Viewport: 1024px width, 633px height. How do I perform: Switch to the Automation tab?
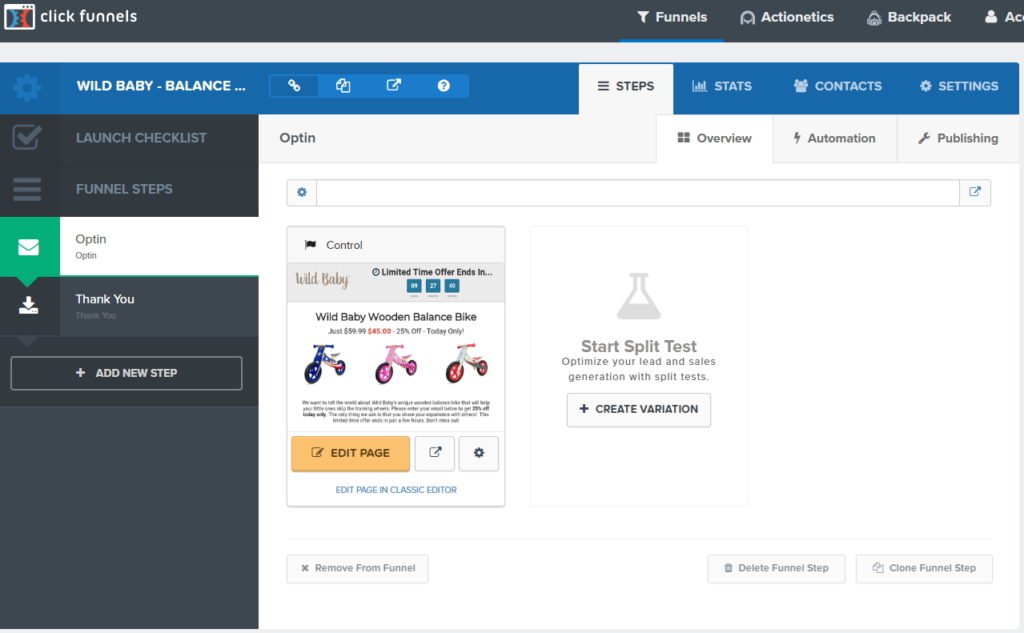[x=834, y=139]
